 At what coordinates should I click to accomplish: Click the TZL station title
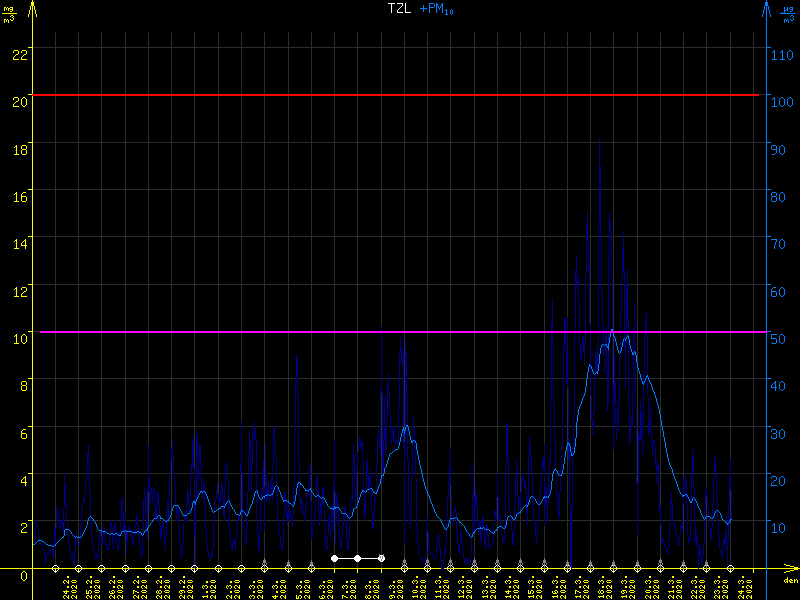[399, 9]
